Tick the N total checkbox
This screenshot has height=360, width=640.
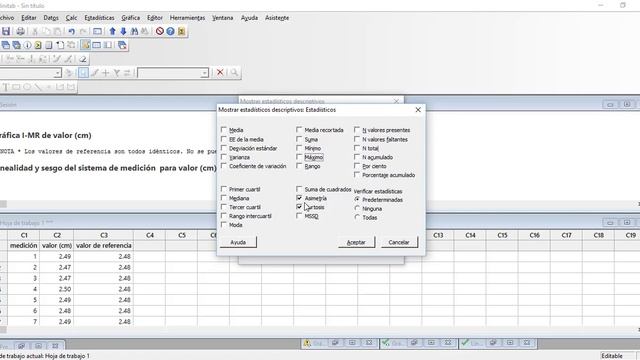(x=357, y=148)
